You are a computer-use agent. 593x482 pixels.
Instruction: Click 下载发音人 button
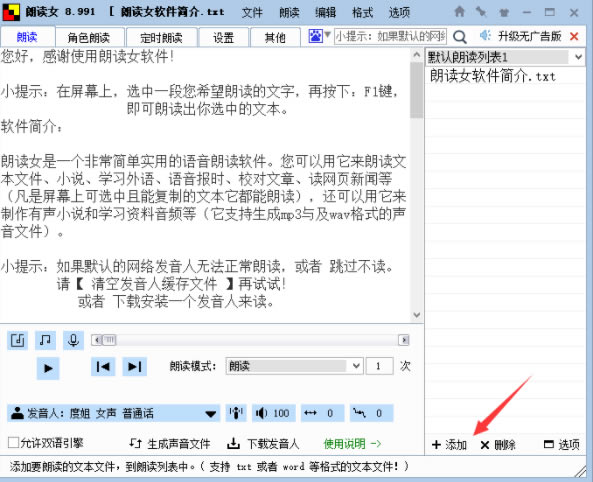point(263,443)
